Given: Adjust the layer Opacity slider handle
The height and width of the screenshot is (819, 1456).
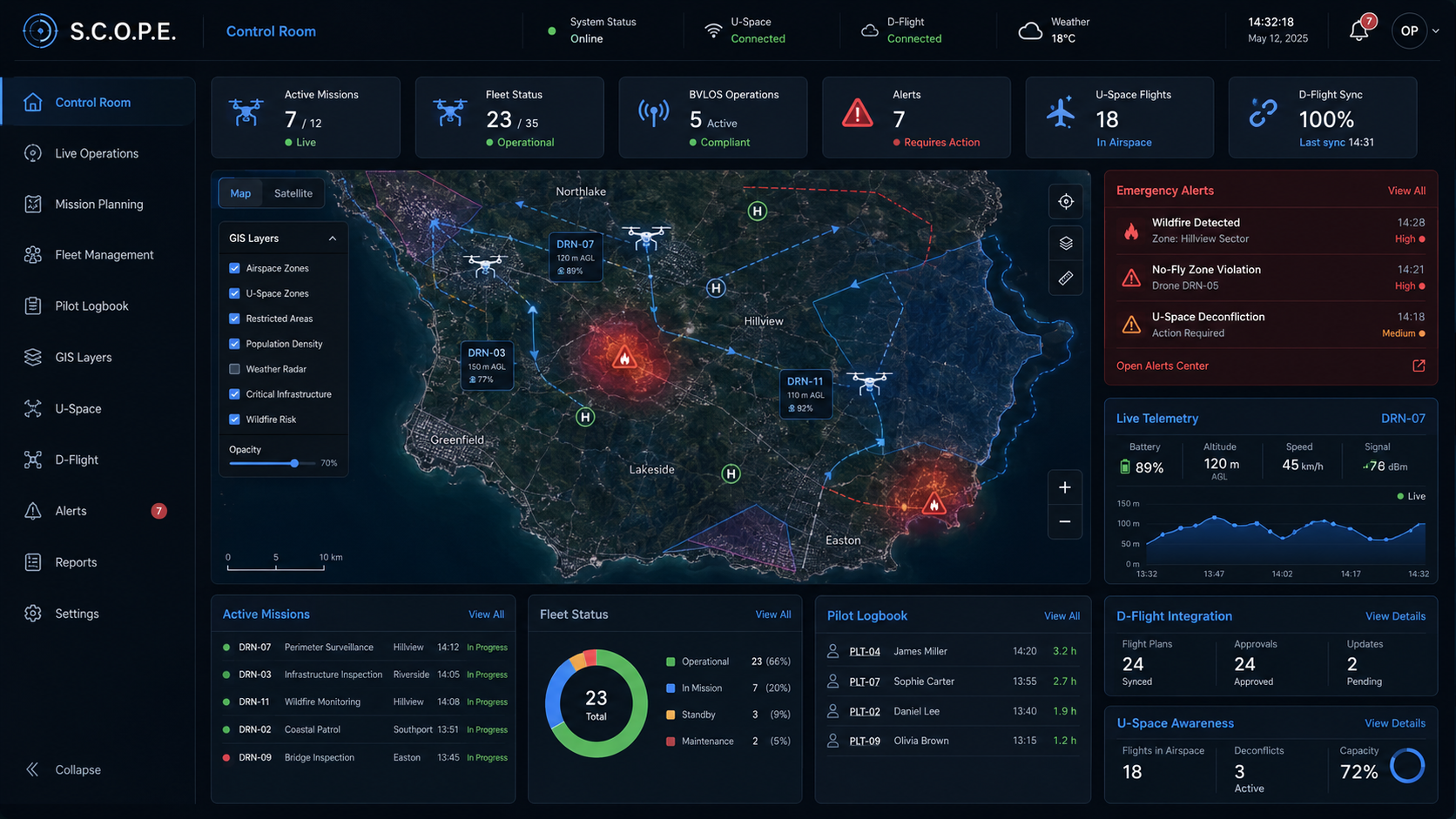Looking at the screenshot, I should [x=294, y=463].
